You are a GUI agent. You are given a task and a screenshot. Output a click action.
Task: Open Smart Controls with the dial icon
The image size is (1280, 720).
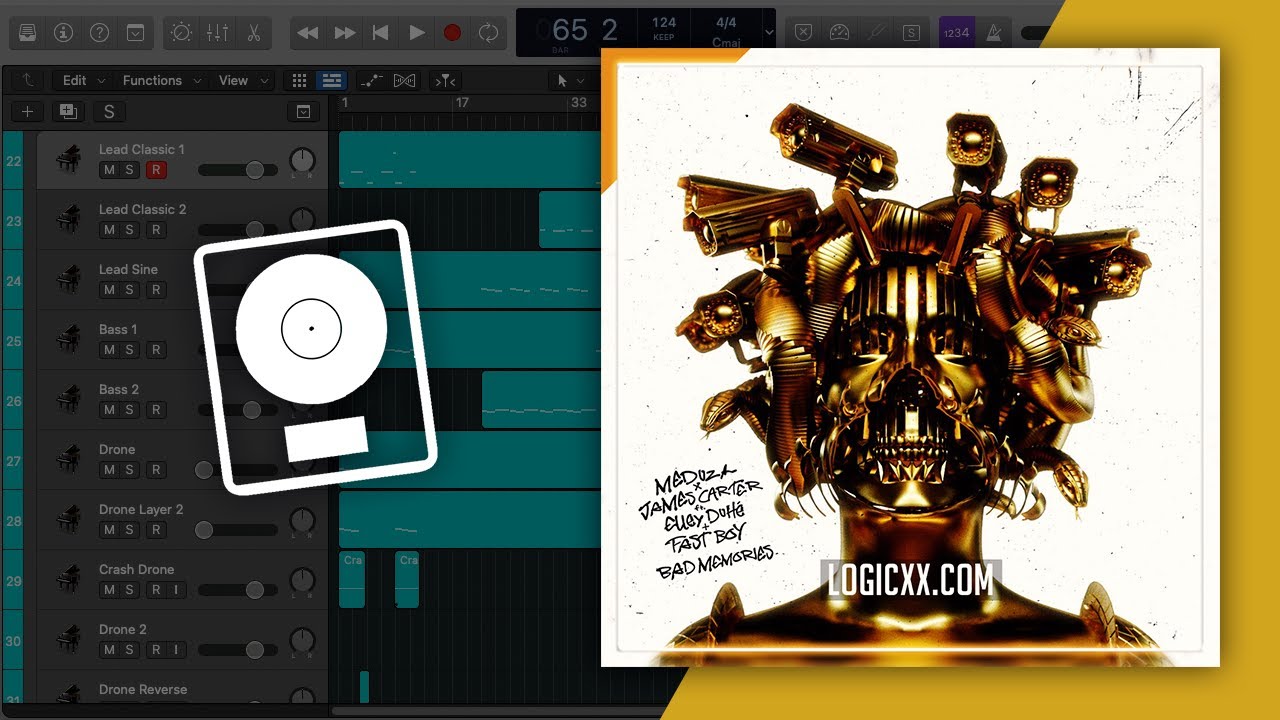point(181,33)
